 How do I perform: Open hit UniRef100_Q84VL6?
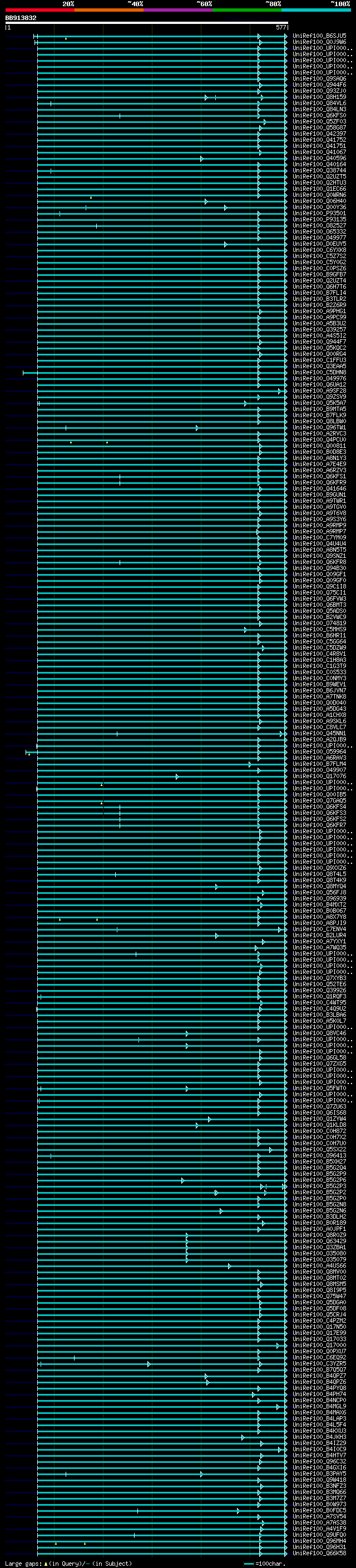319,103
